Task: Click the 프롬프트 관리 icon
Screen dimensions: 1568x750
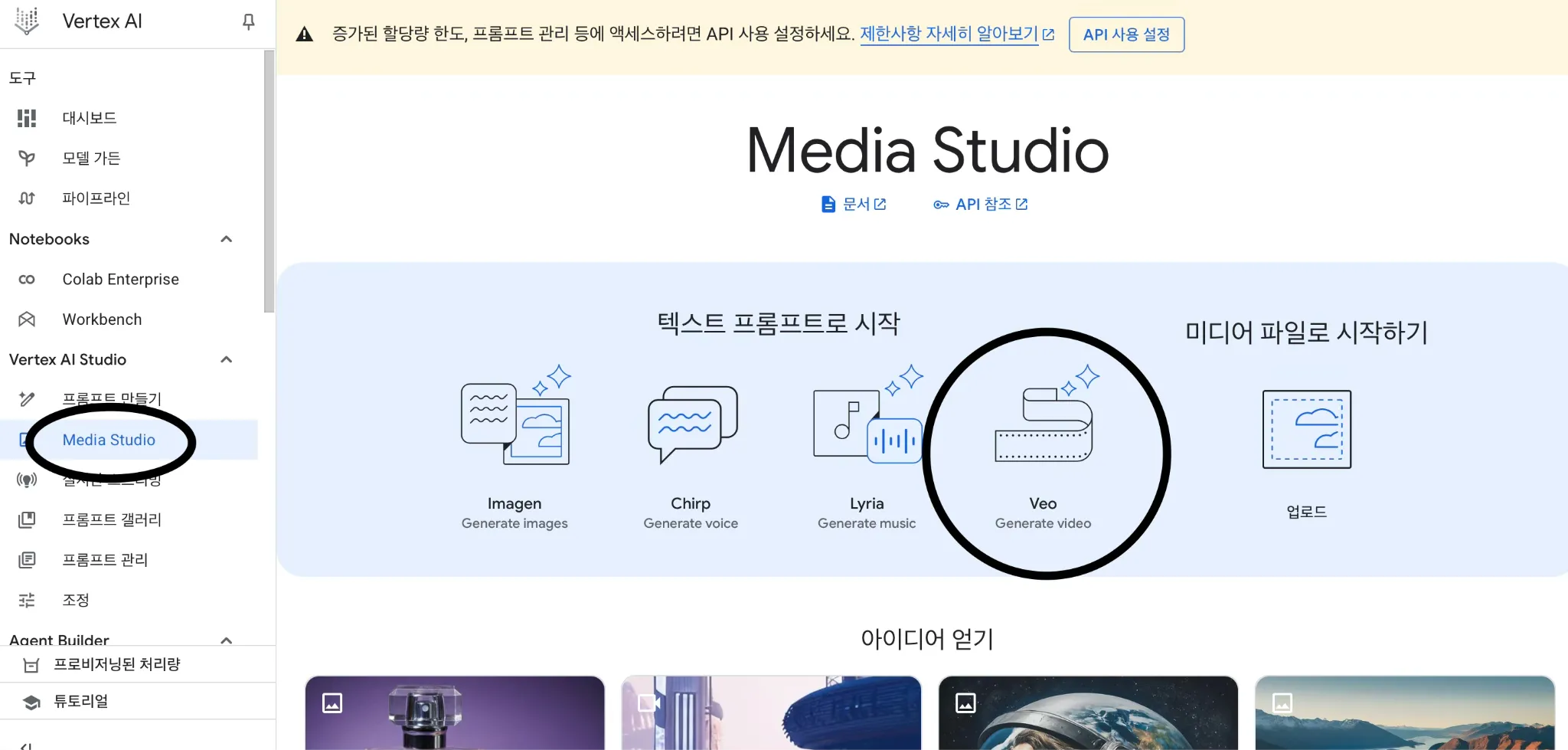Action: [27, 560]
